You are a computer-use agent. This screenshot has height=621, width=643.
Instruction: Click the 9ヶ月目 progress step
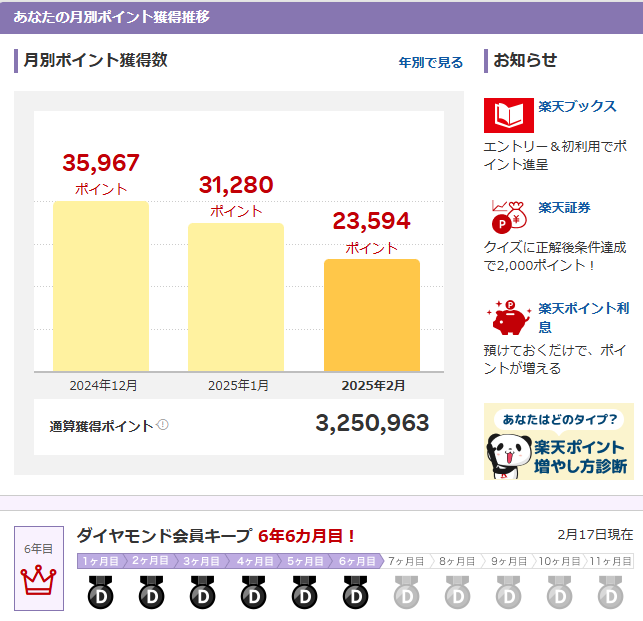pyautogui.click(x=509, y=561)
